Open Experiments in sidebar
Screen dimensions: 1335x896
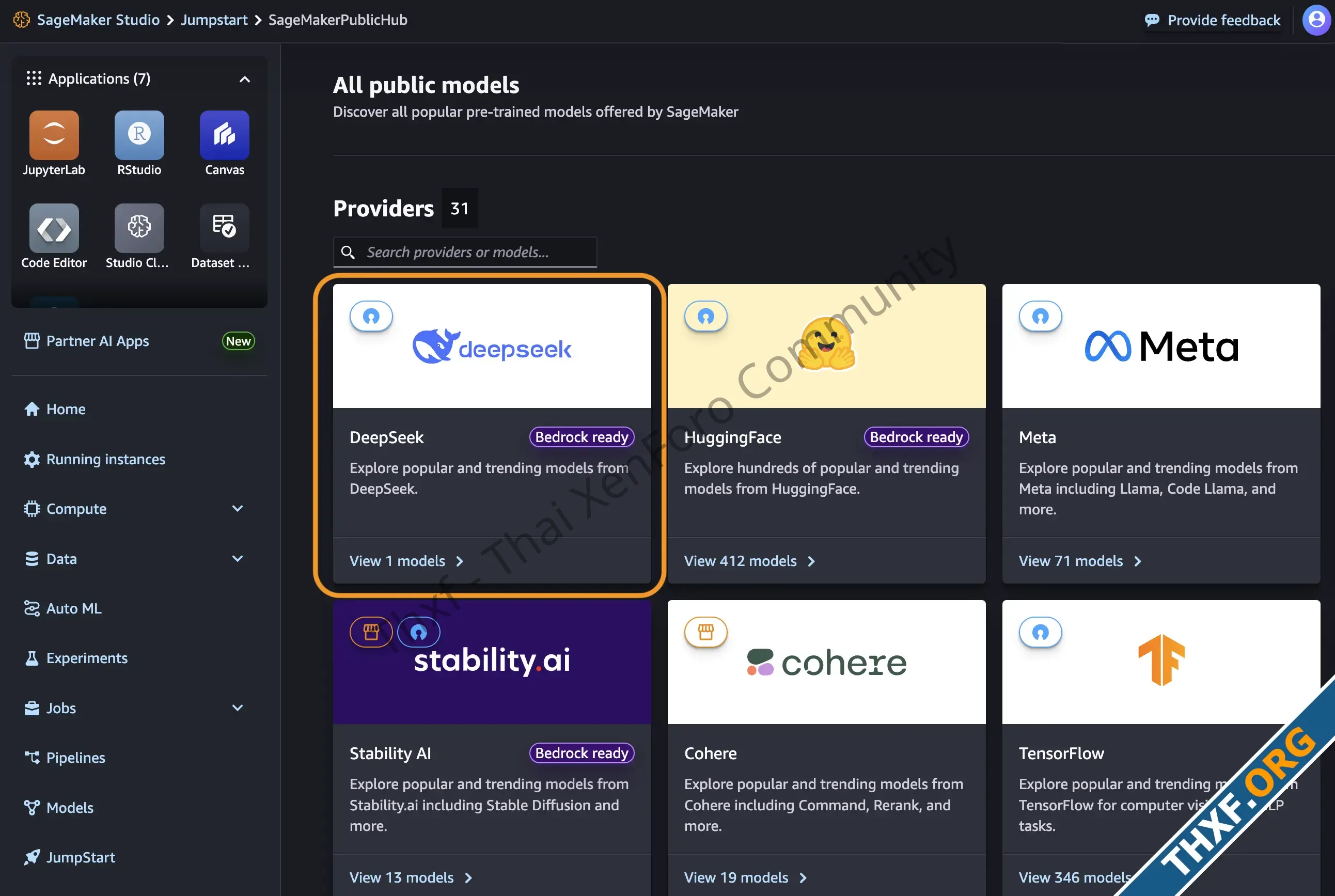(x=87, y=658)
